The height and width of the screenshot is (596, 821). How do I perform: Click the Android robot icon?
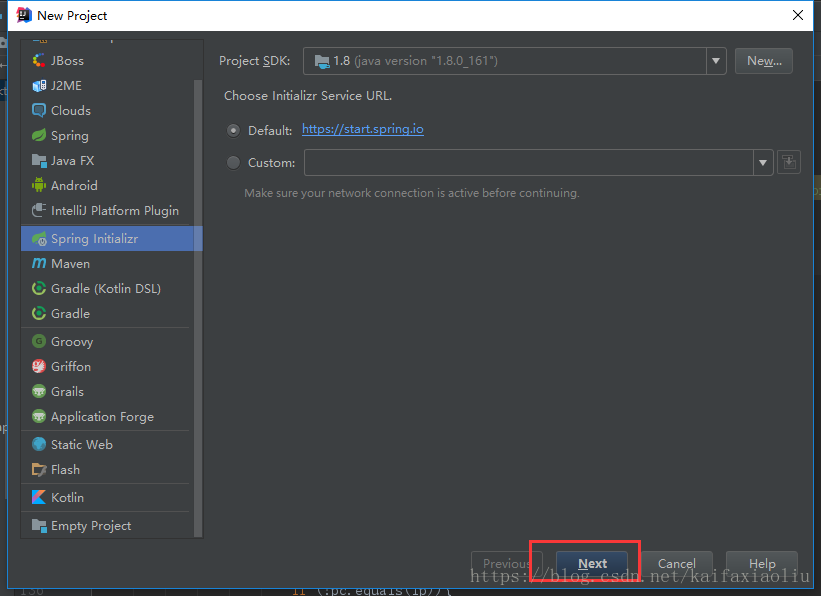(x=39, y=185)
